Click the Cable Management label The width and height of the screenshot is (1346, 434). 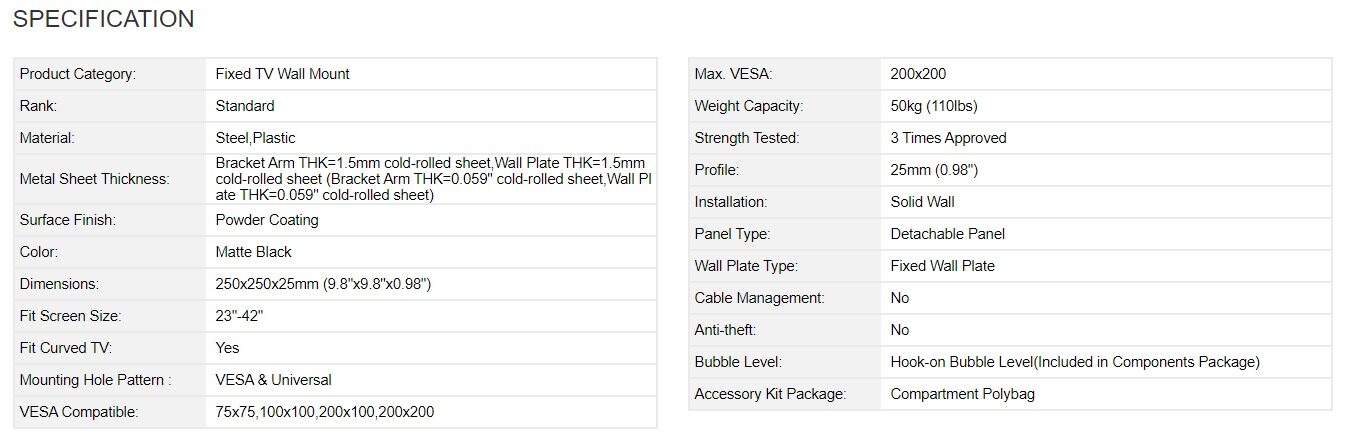pos(760,298)
